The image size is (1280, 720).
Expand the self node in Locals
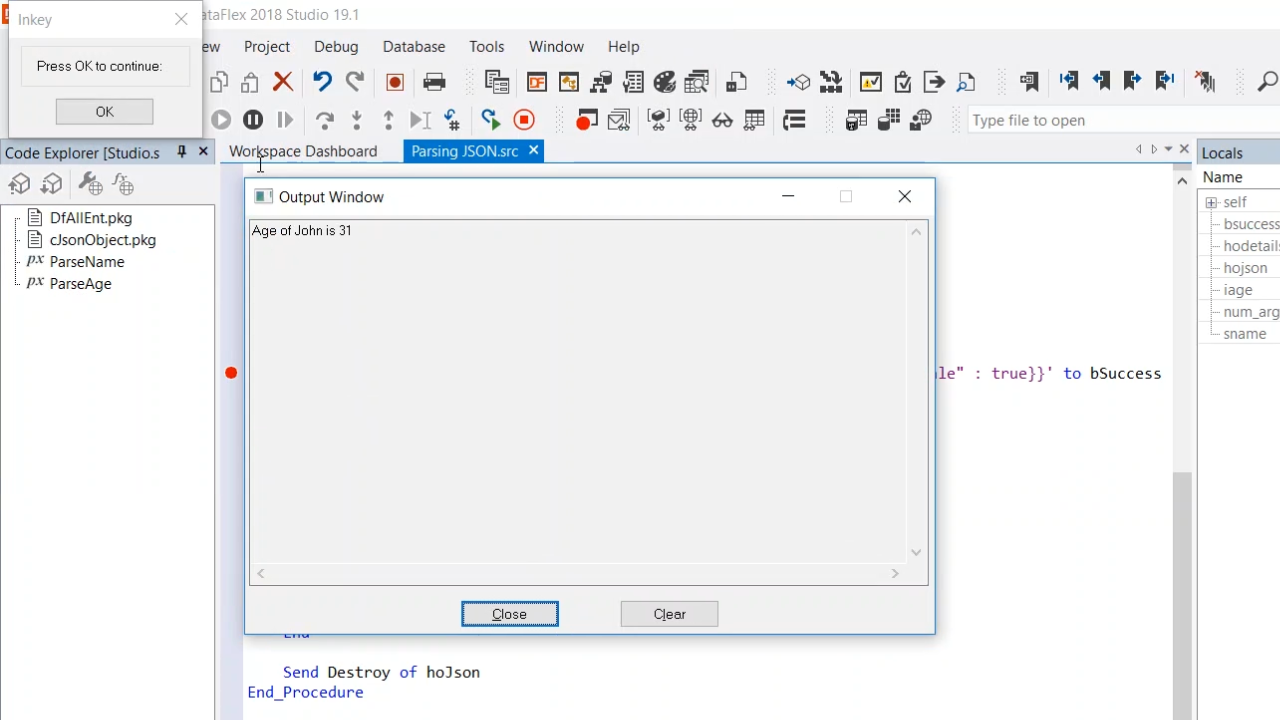click(1211, 202)
